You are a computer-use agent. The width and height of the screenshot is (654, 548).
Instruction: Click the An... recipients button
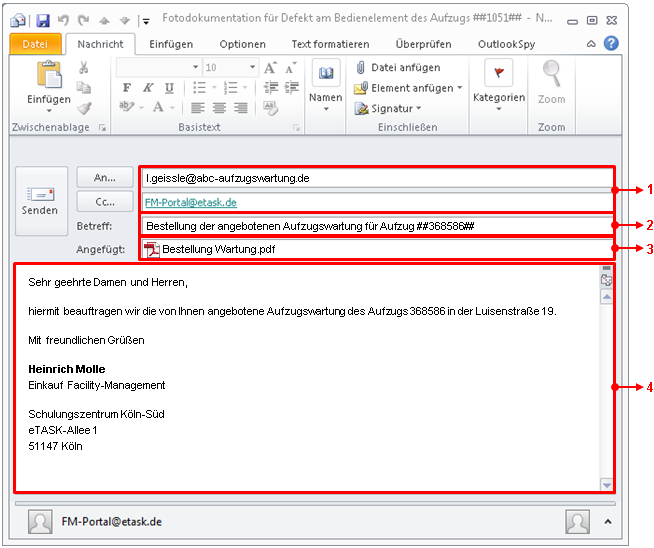105,178
